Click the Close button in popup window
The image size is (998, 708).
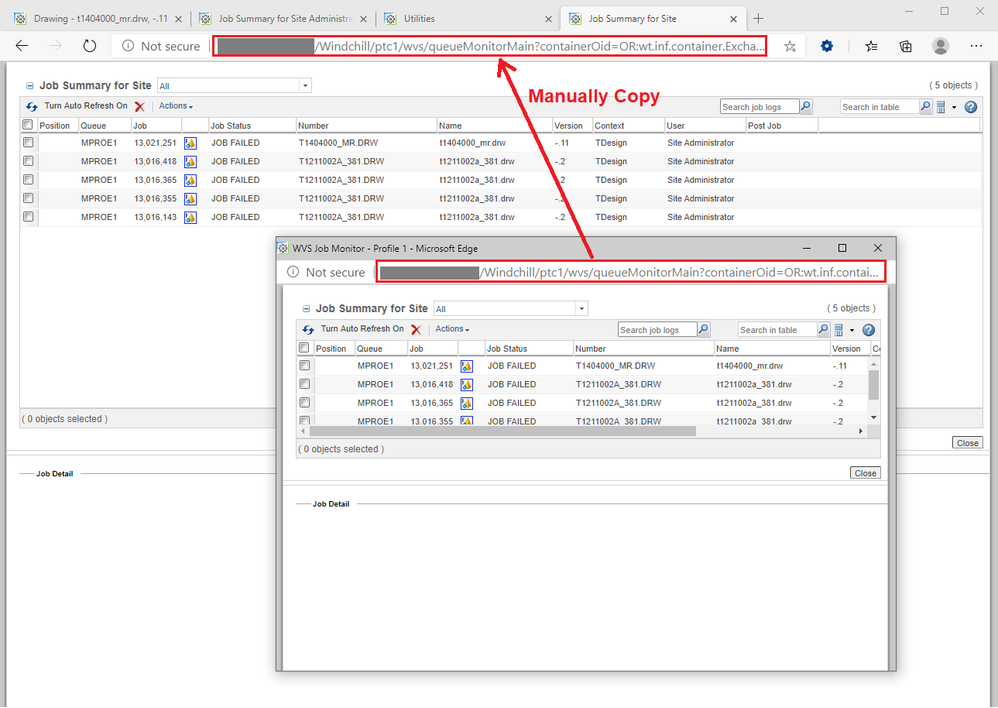tap(865, 473)
